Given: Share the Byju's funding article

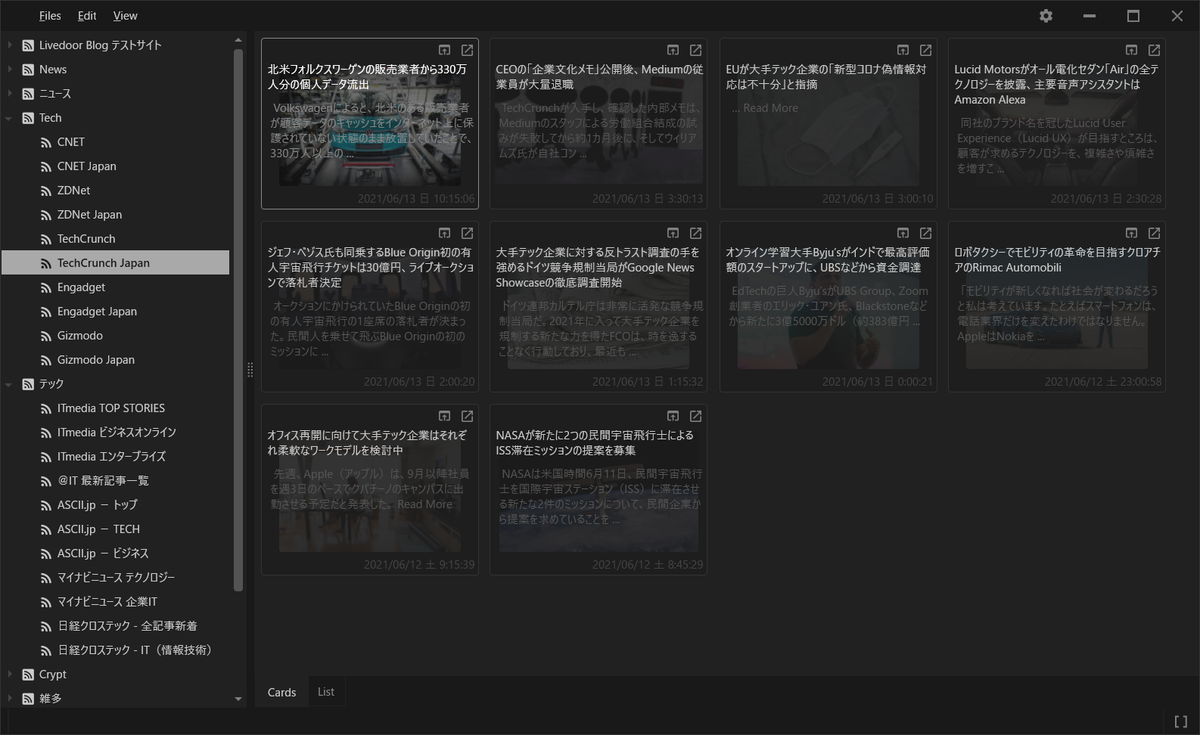Looking at the screenshot, I should click(x=901, y=232).
